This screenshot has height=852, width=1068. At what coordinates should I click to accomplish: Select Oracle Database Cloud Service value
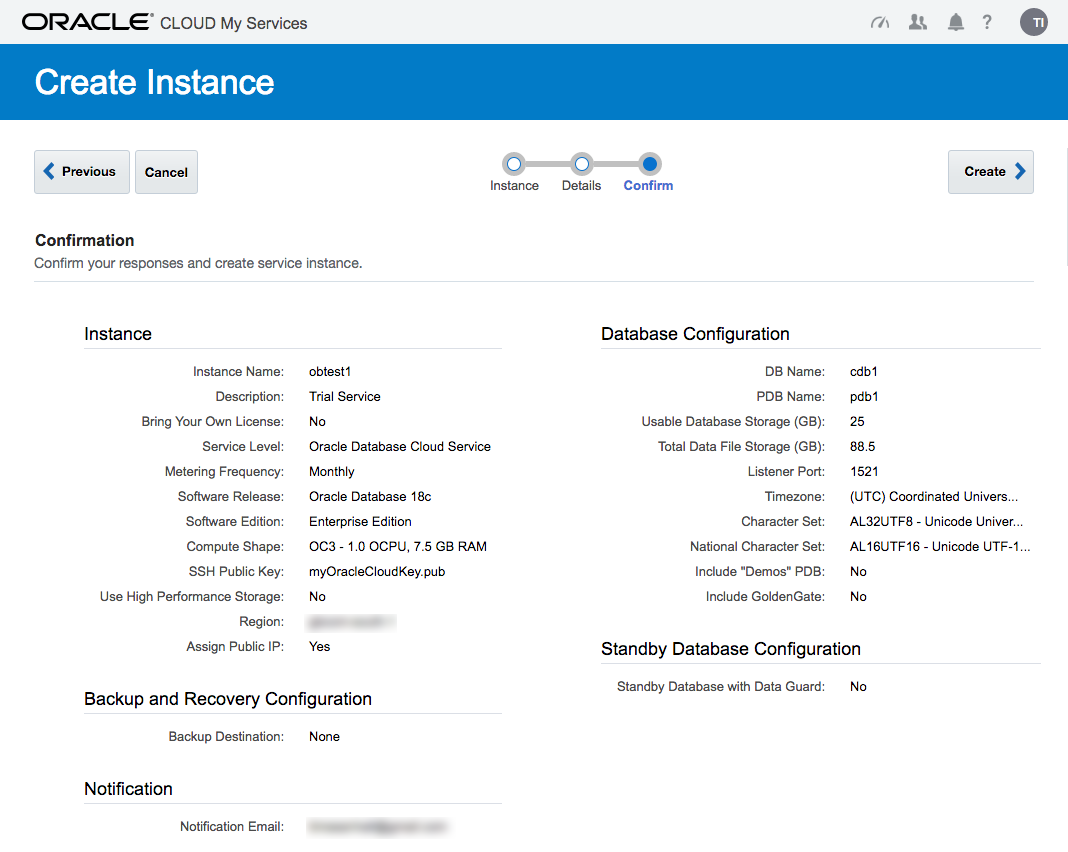pyautogui.click(x=400, y=447)
